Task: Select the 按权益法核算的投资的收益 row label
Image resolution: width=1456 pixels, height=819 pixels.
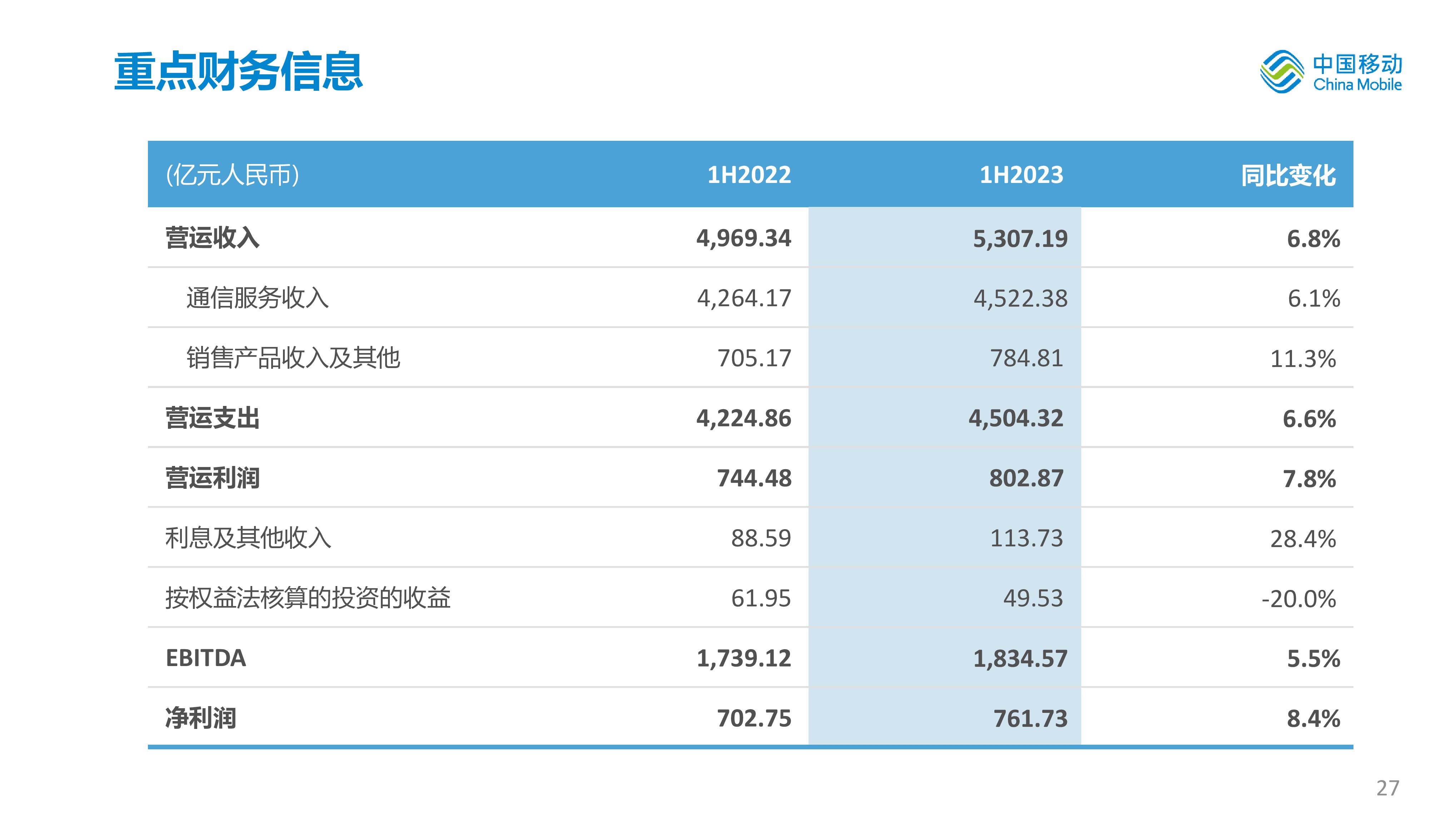Action: click(x=308, y=598)
